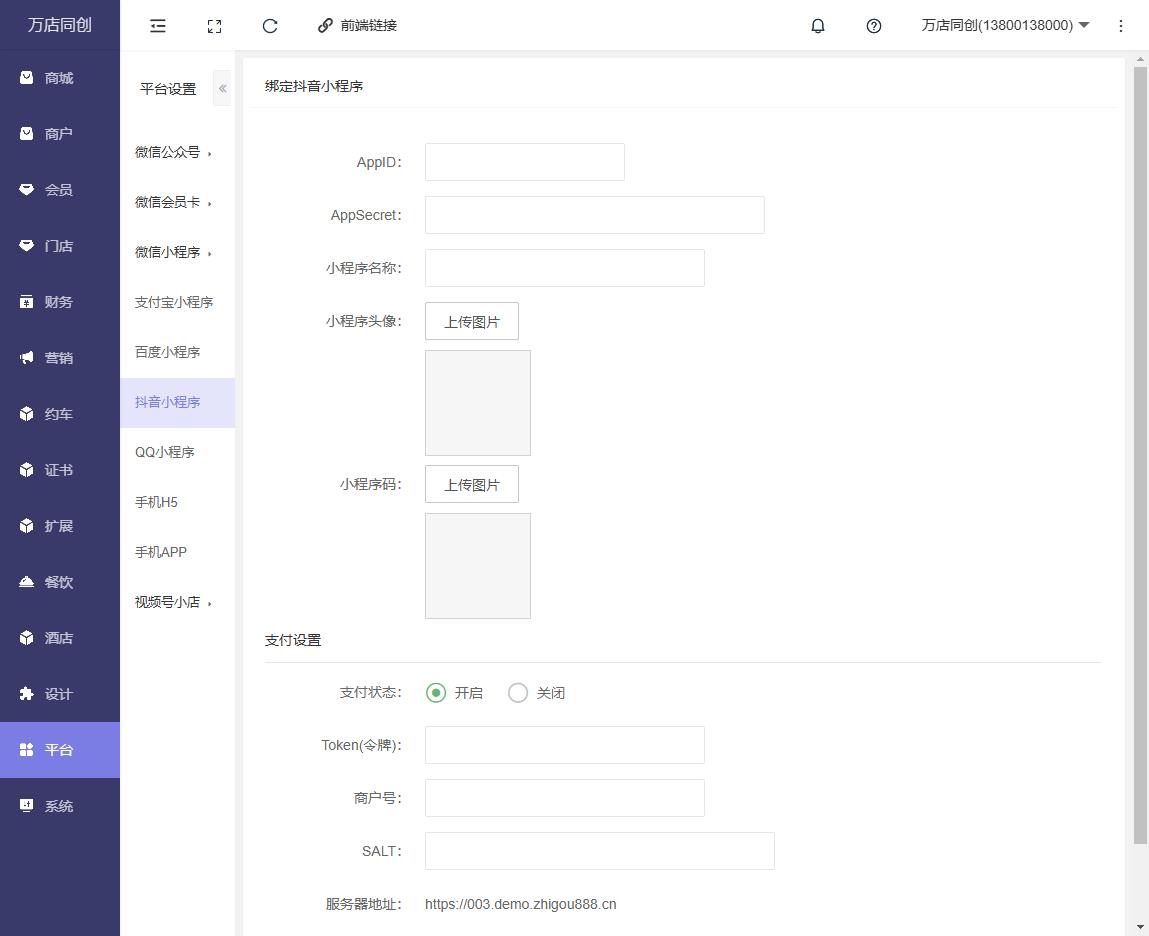Click 上传图片 for 小程序码
The width and height of the screenshot is (1149, 936).
[x=472, y=484]
